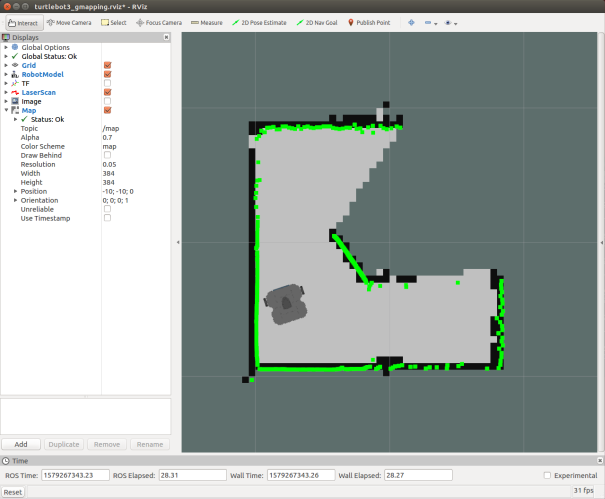This screenshot has width=605, height=499.
Task: Select the Interact tool
Action: [20, 22]
